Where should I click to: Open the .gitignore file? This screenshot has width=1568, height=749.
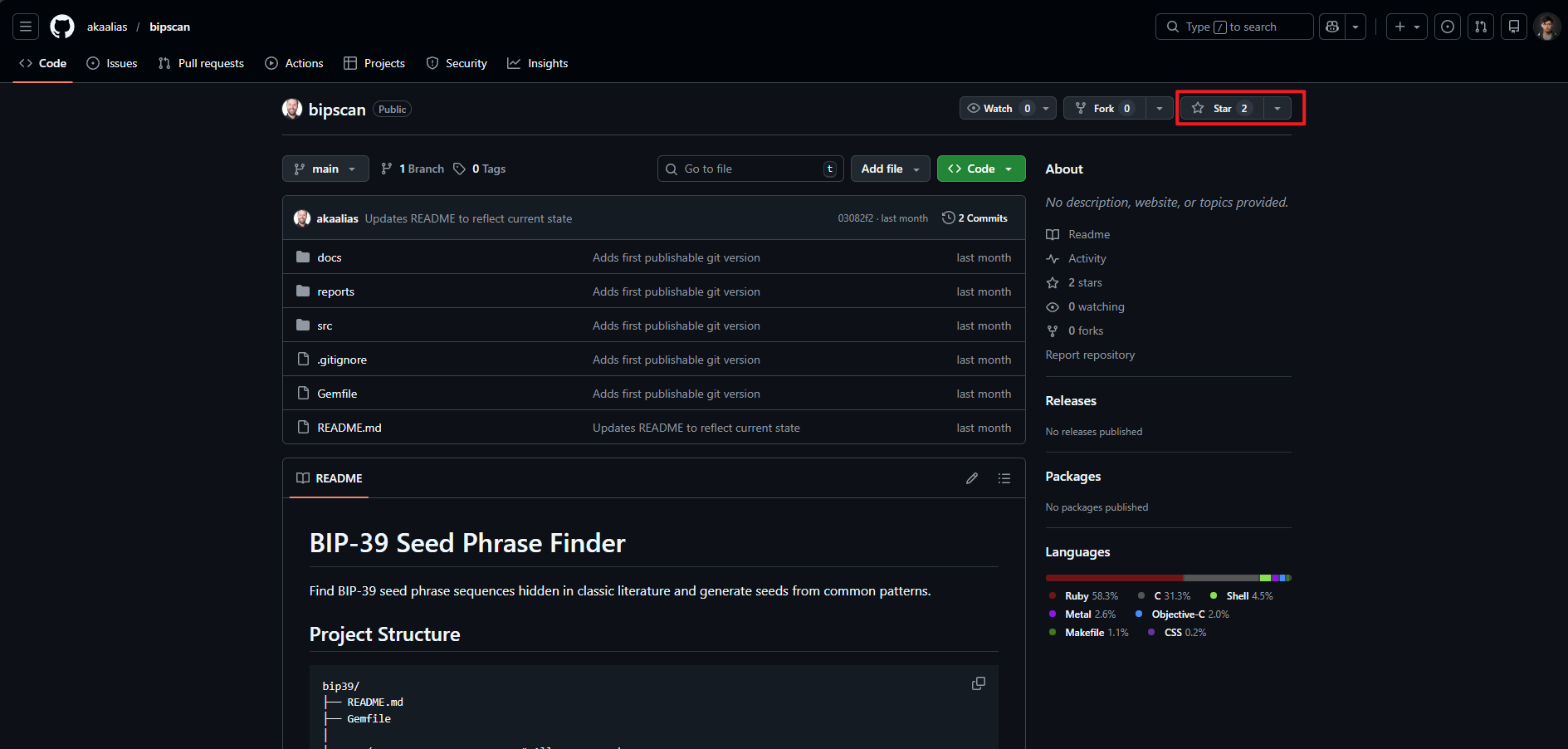coord(342,360)
